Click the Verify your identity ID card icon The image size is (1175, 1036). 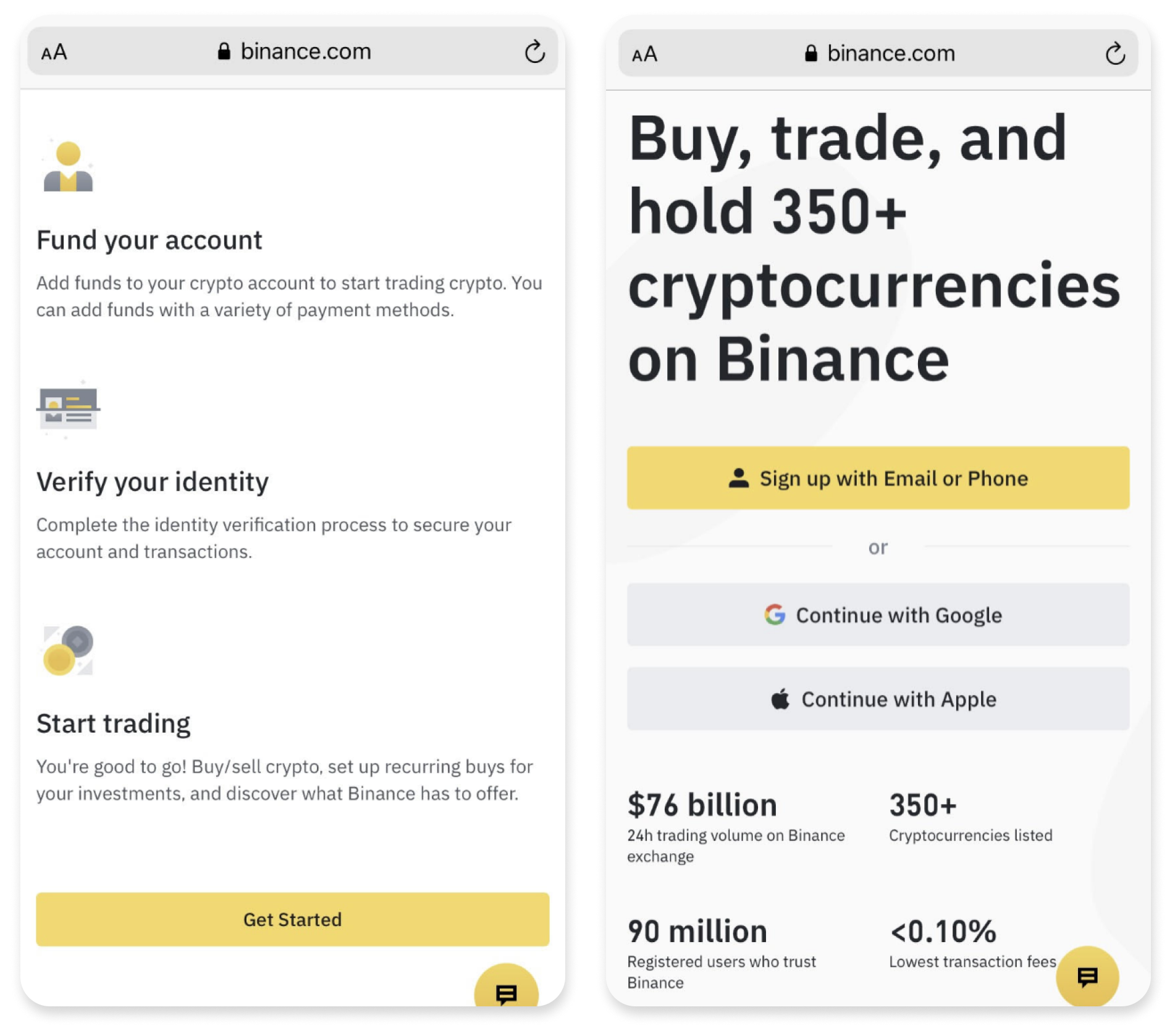68,408
